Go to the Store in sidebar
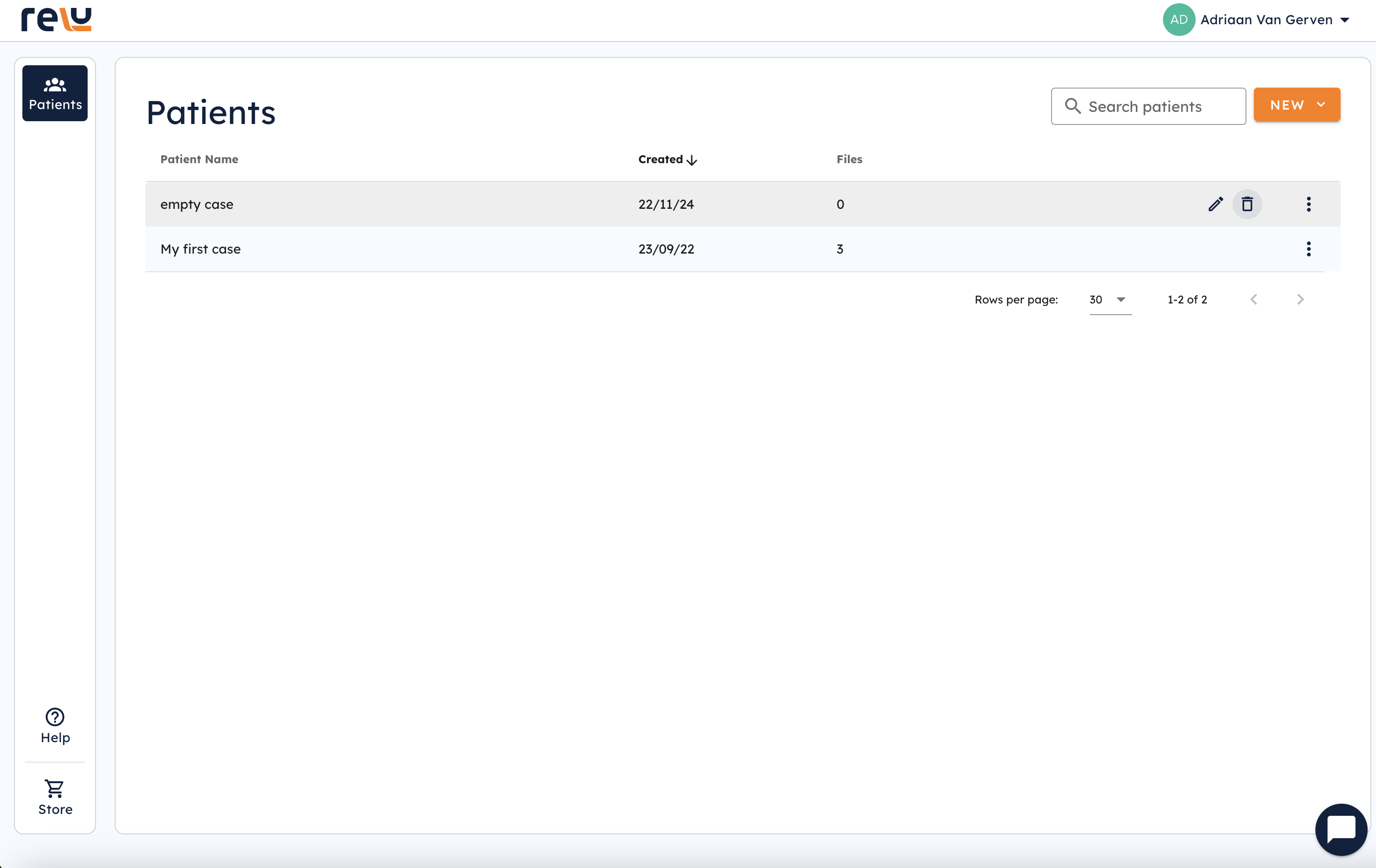The width and height of the screenshot is (1376, 868). point(55,798)
